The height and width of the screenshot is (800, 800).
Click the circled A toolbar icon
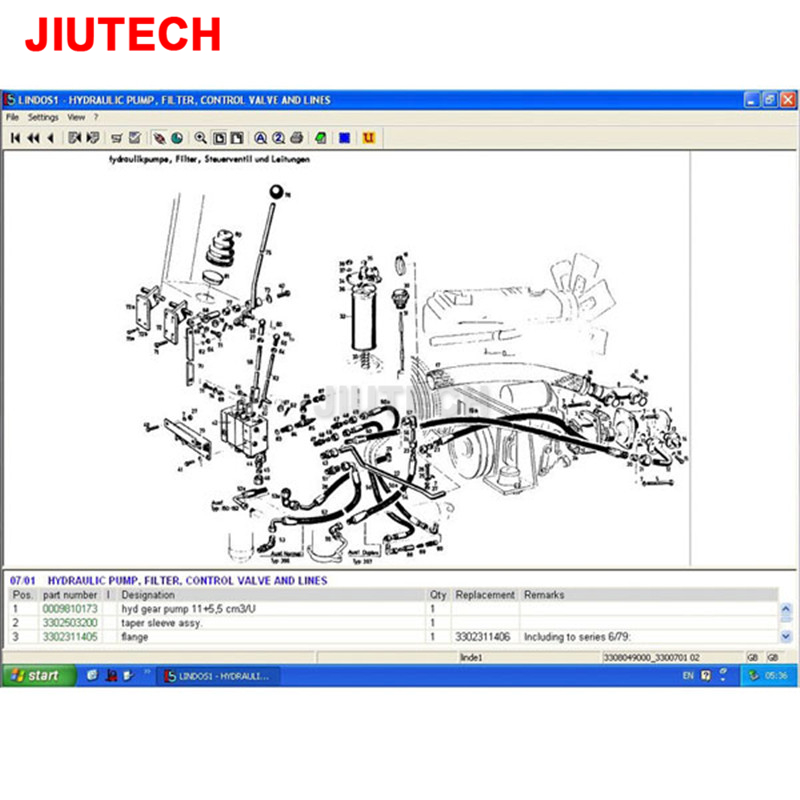[260, 138]
